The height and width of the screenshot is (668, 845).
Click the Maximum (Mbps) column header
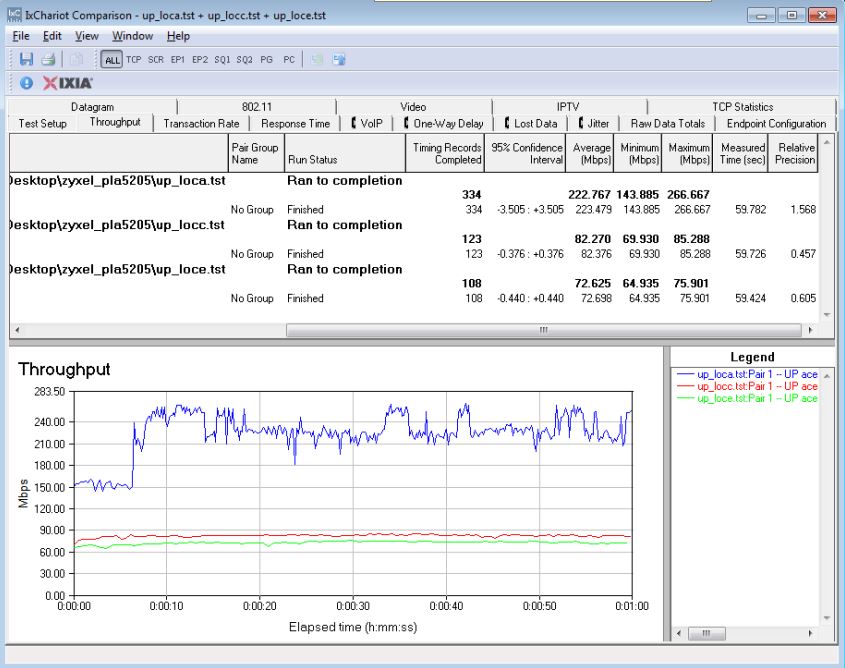(687, 154)
